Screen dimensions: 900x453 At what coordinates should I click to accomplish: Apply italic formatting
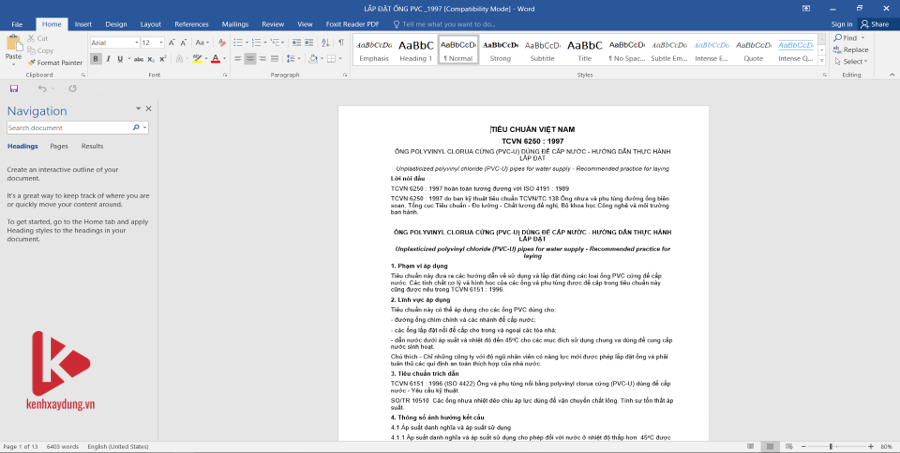(106, 59)
